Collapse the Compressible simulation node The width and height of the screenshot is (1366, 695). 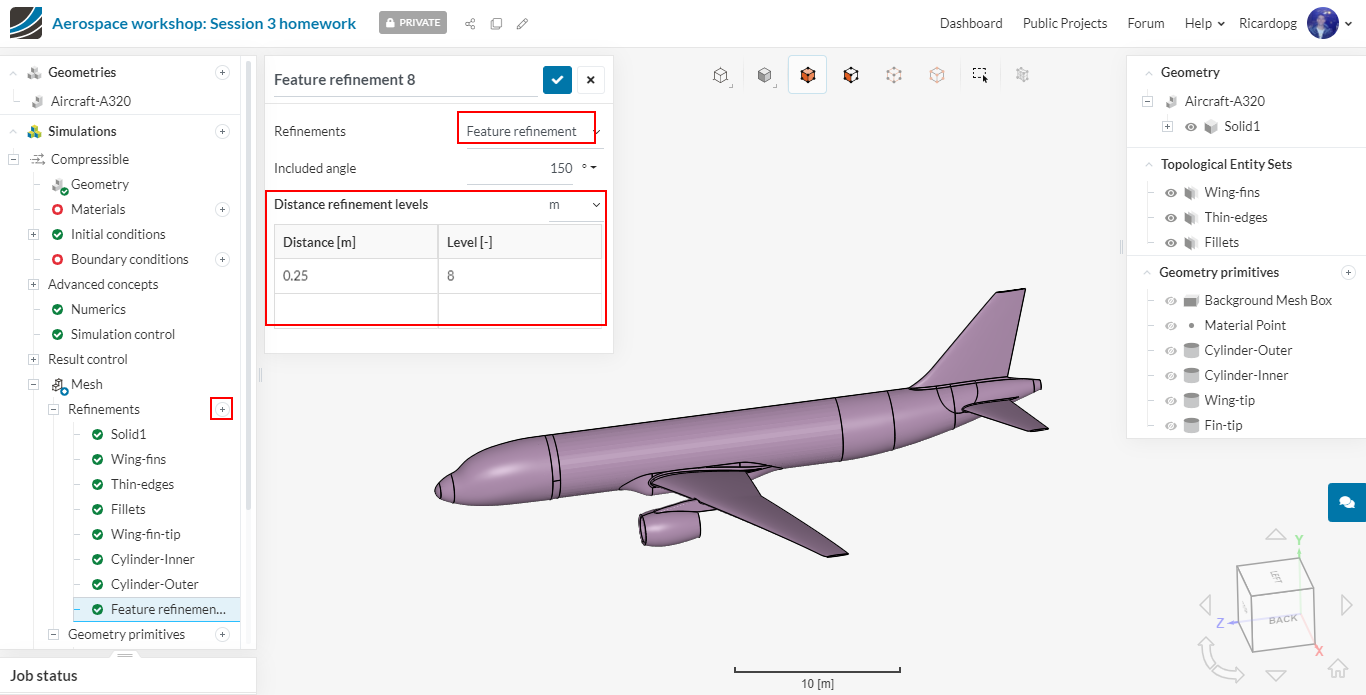(x=13, y=159)
